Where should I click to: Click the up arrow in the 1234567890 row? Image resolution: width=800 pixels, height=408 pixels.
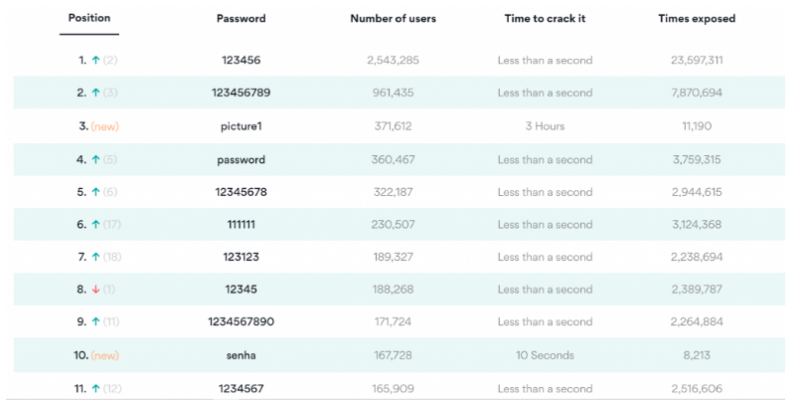(95, 322)
